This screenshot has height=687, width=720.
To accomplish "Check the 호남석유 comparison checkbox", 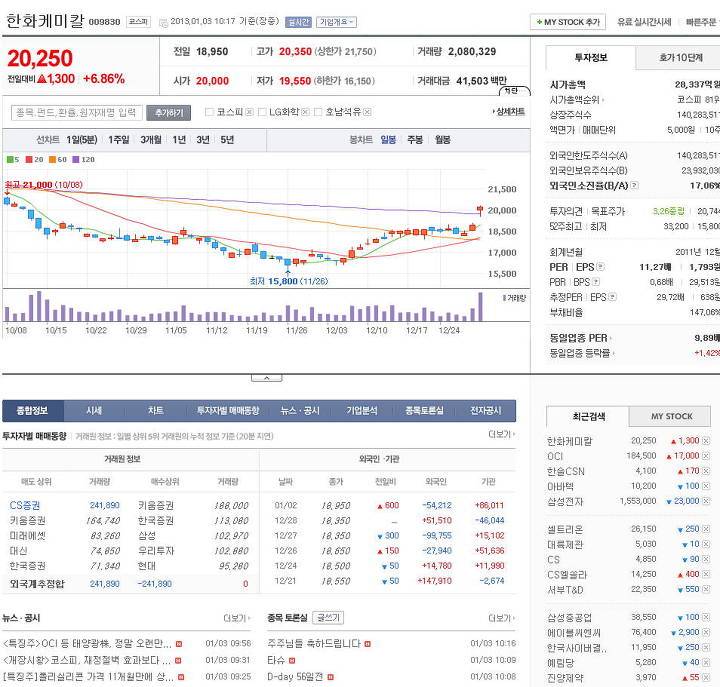I will pos(318,112).
